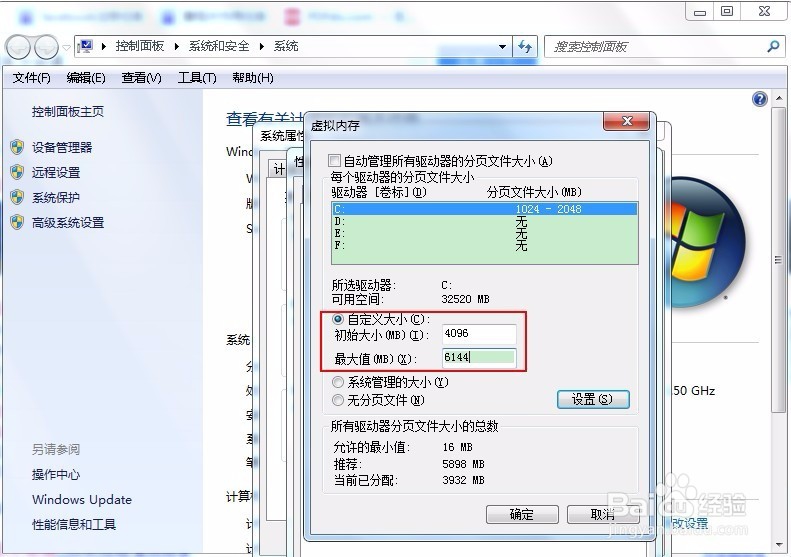Click the 确定 button
The image size is (791, 557).
tap(522, 515)
